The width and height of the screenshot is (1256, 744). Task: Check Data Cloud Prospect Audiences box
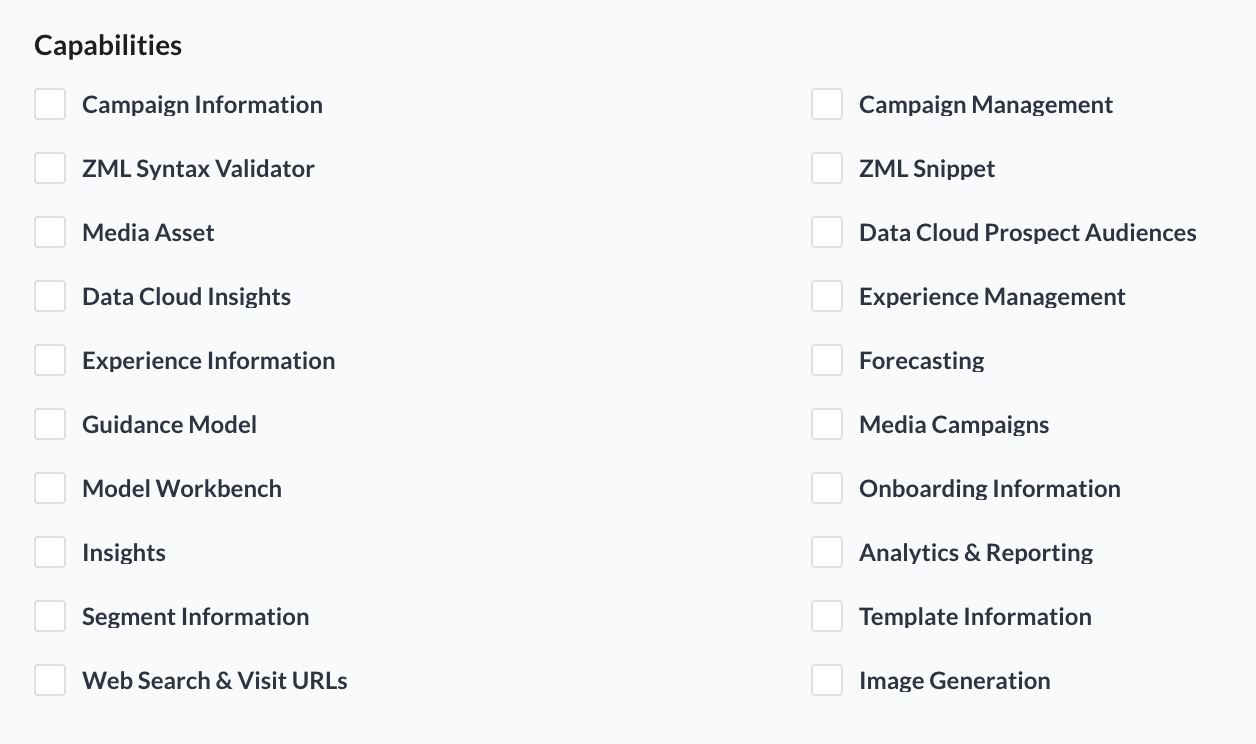tap(827, 232)
